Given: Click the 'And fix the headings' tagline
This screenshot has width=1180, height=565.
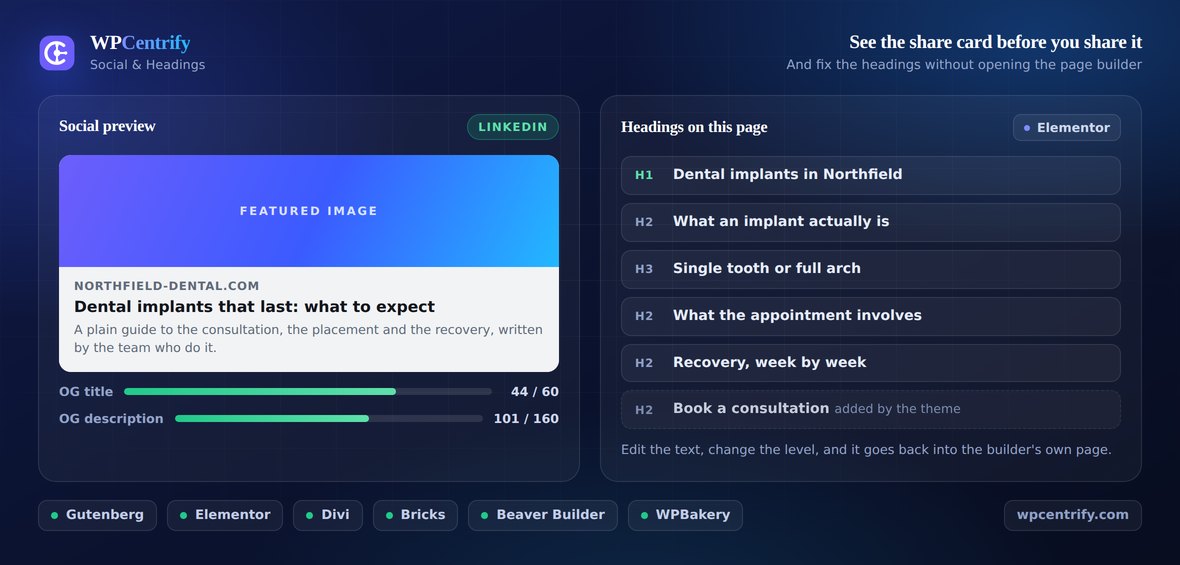Looking at the screenshot, I should pos(964,65).
